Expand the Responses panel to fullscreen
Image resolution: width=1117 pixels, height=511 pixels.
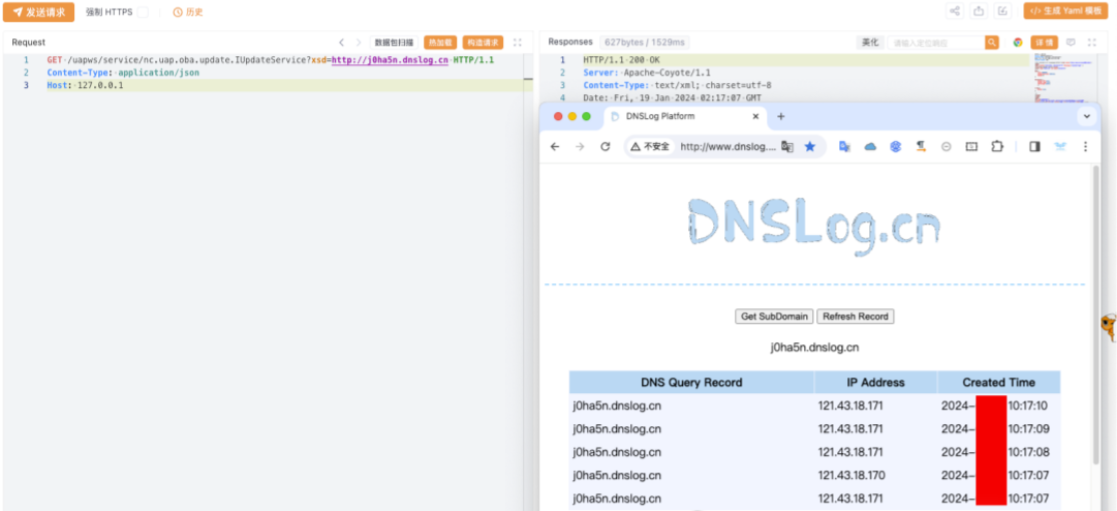(1091, 43)
